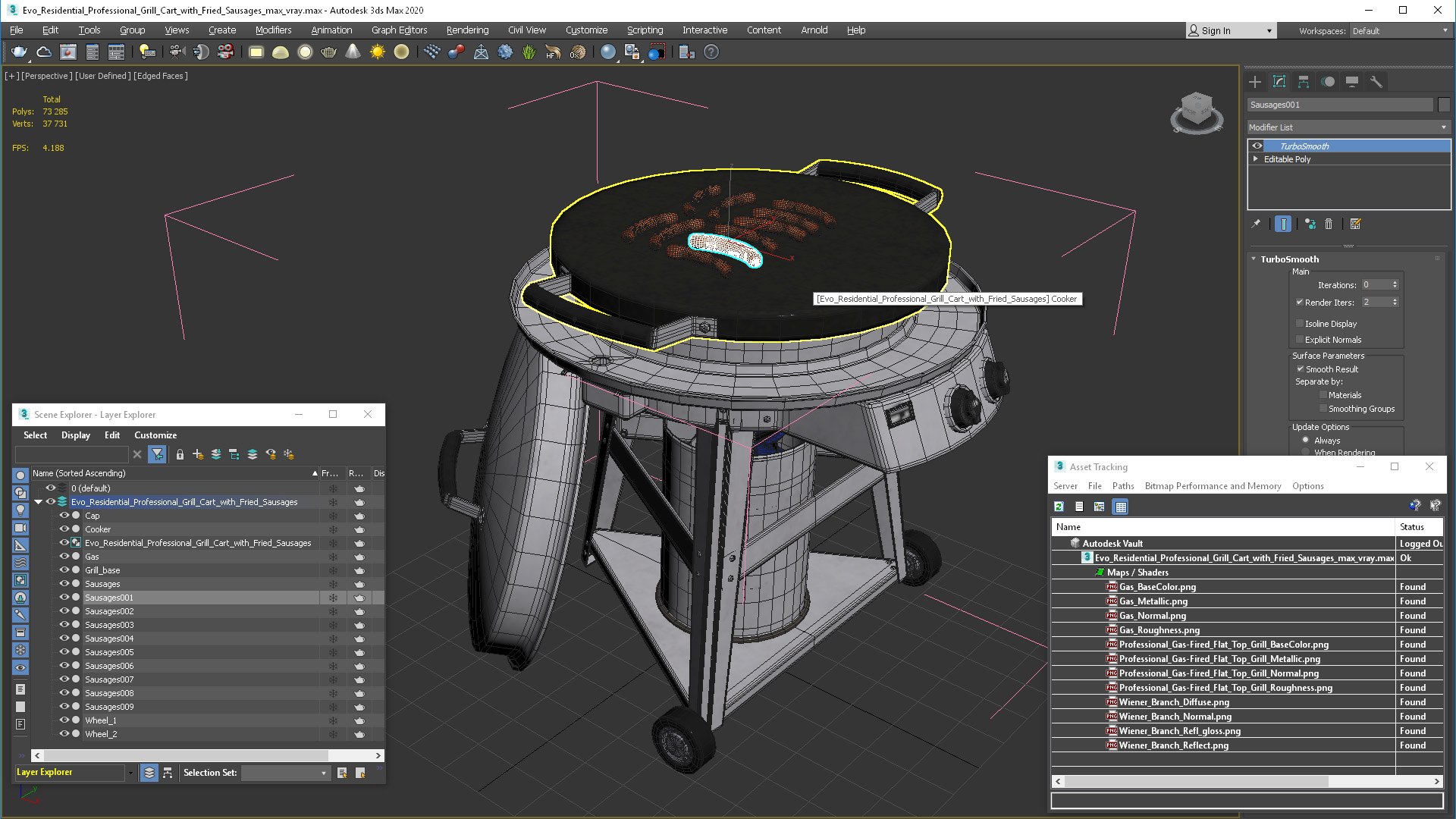Select Sausages005 in the Layer Explorer
This screenshot has width=1456, height=819.
pos(109,652)
